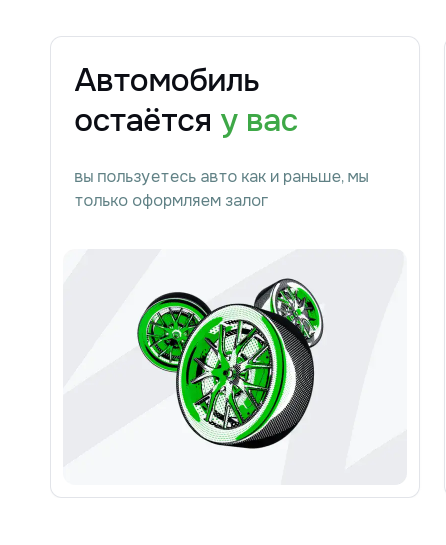Click the hub of the large wheel
Screen dimensions: 446x545
[x=228, y=374]
